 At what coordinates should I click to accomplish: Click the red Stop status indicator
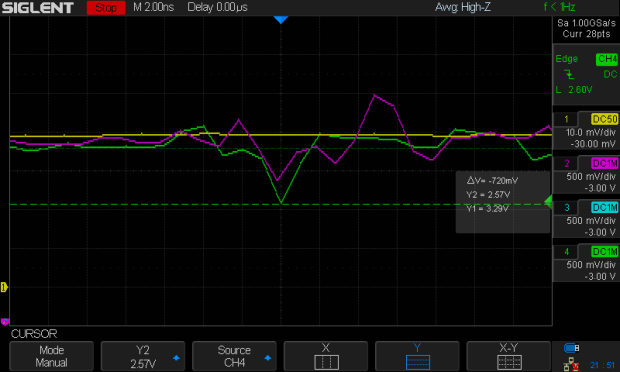(x=106, y=8)
